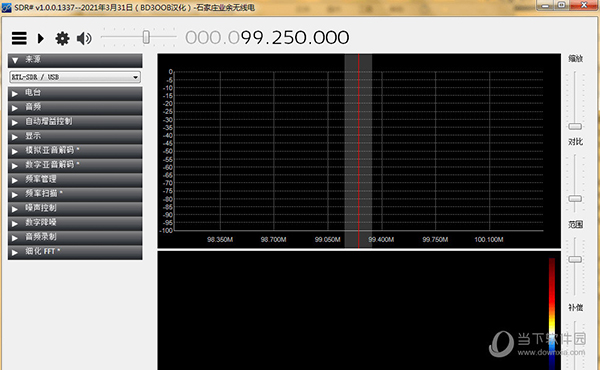Click the waterfall color gradient bar
Viewport: 600px width, 370px height.
point(552,314)
